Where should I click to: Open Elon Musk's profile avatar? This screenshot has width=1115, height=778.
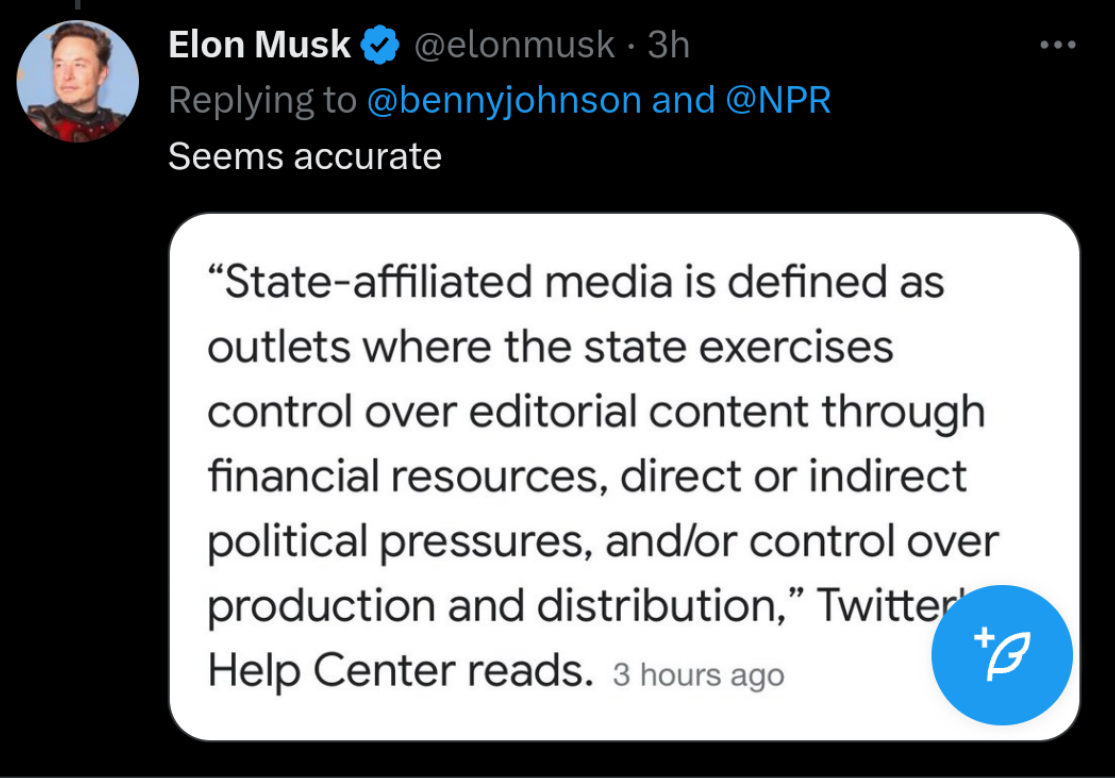point(78,81)
